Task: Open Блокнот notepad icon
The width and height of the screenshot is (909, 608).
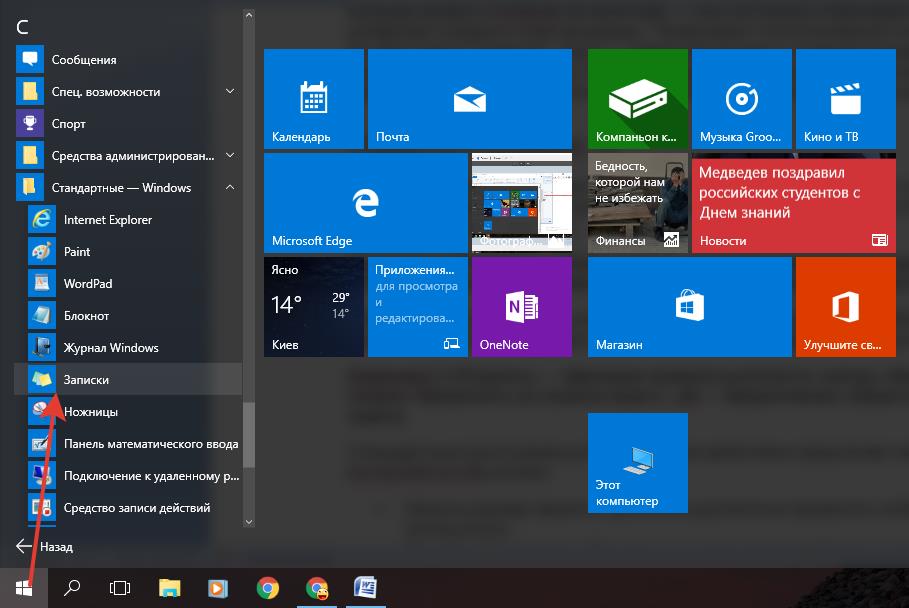Action: pyautogui.click(x=42, y=315)
